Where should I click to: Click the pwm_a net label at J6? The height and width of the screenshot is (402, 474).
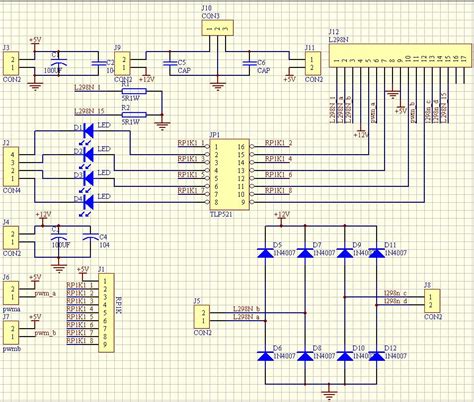(45, 294)
